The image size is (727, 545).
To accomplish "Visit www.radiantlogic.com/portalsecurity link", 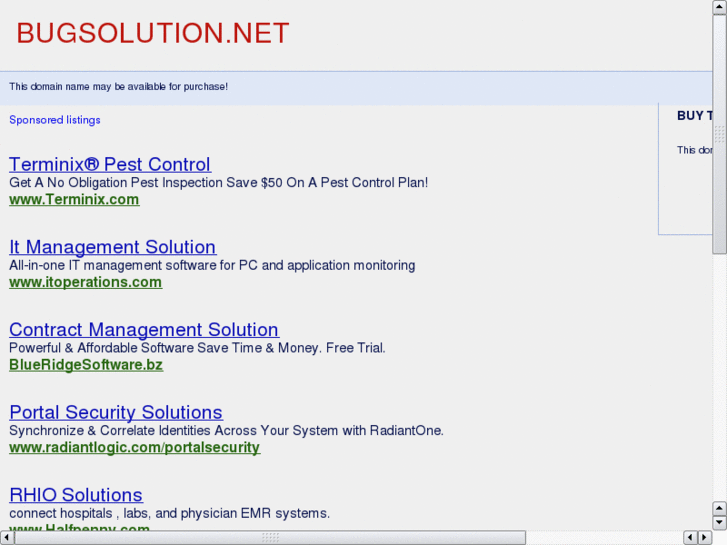I will (x=134, y=448).
